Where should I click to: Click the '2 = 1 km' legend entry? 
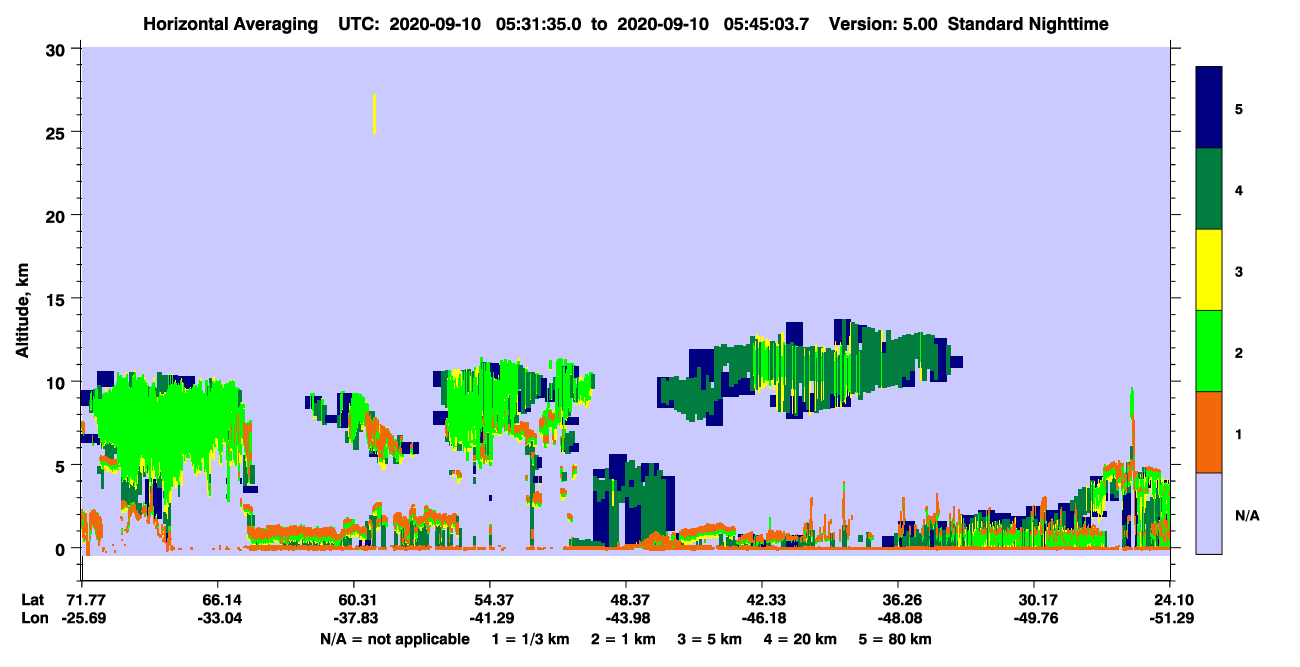click(x=624, y=639)
